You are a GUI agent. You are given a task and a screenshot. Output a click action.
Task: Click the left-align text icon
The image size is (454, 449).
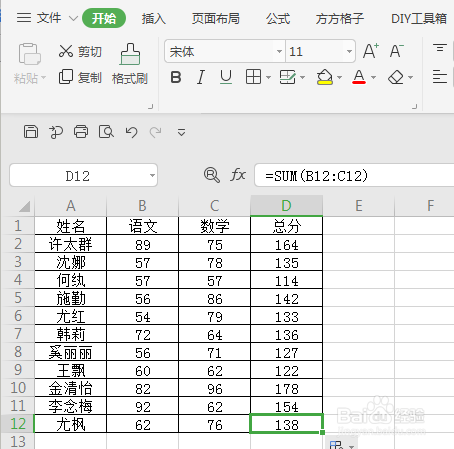click(x=440, y=77)
